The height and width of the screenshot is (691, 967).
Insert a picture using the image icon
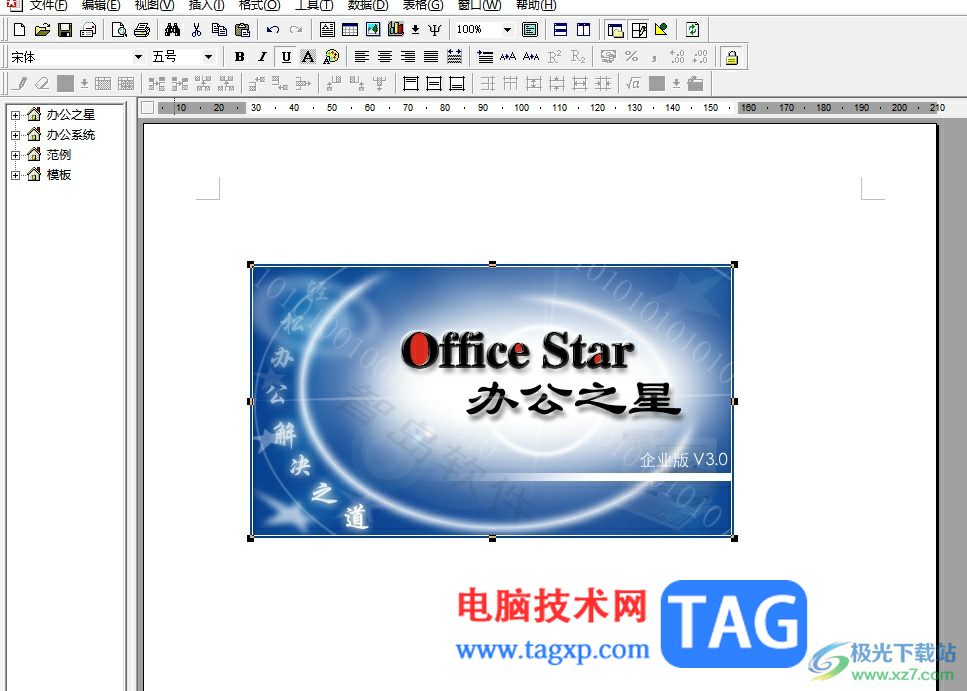click(373, 30)
